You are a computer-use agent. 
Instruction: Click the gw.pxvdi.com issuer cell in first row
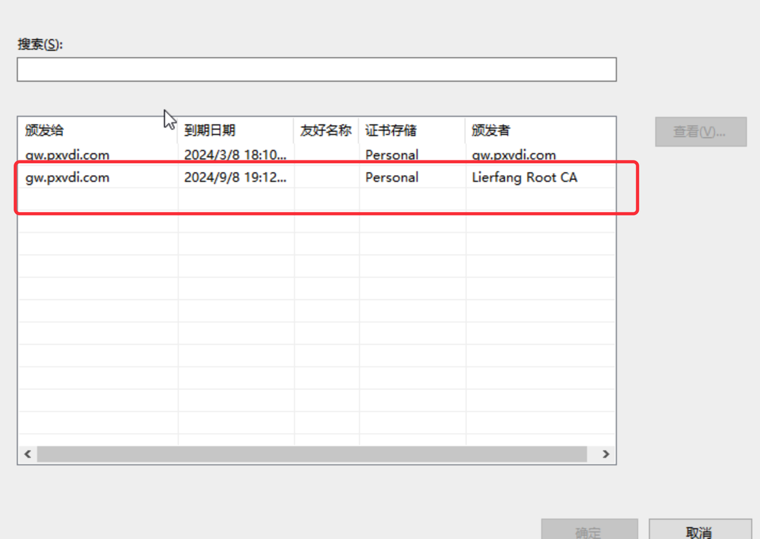(514, 155)
